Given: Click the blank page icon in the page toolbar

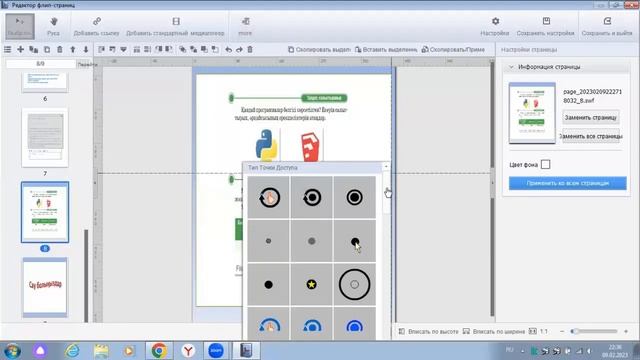Looking at the screenshot, I should point(47,49).
